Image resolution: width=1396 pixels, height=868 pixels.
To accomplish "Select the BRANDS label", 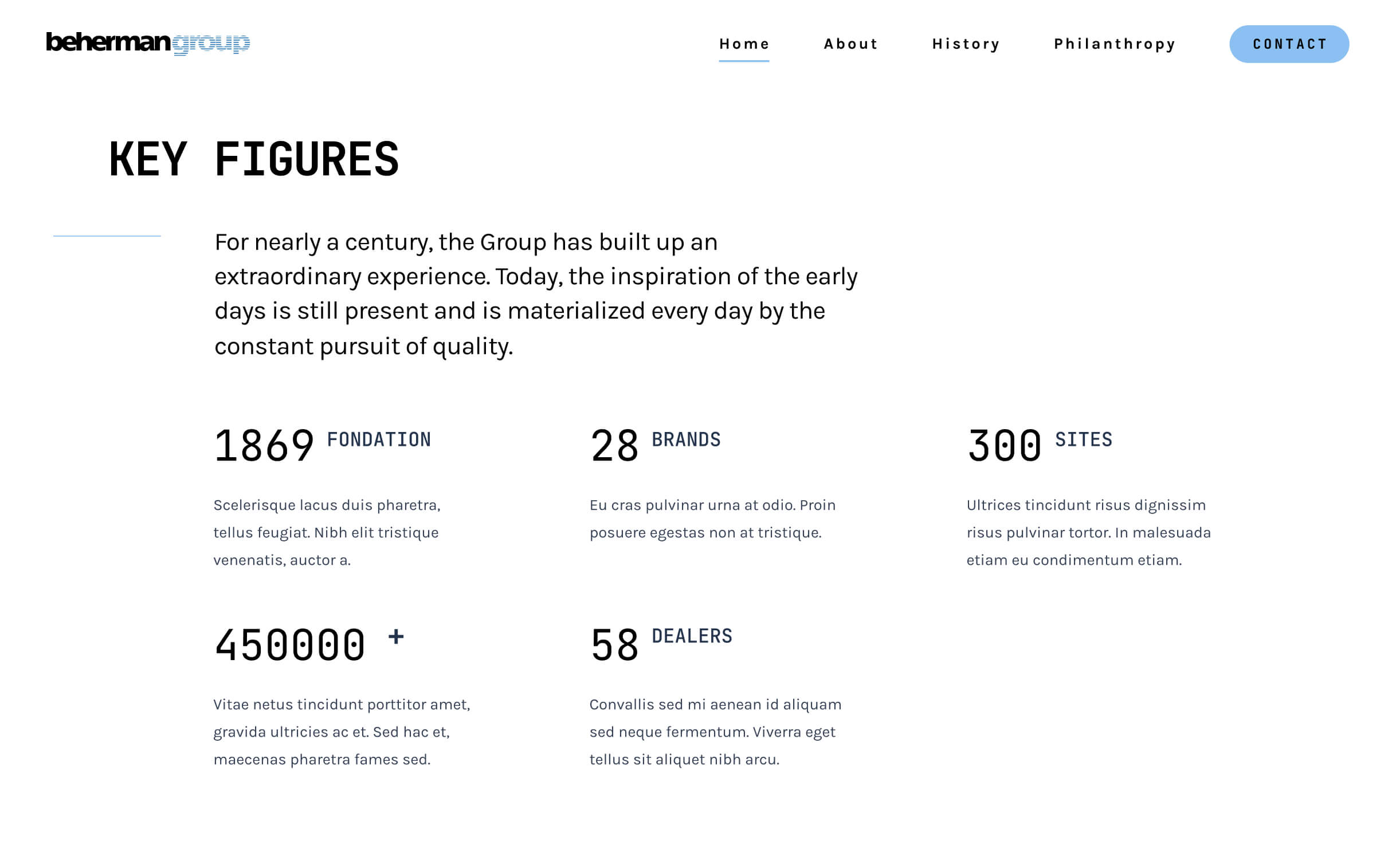I will click(685, 440).
